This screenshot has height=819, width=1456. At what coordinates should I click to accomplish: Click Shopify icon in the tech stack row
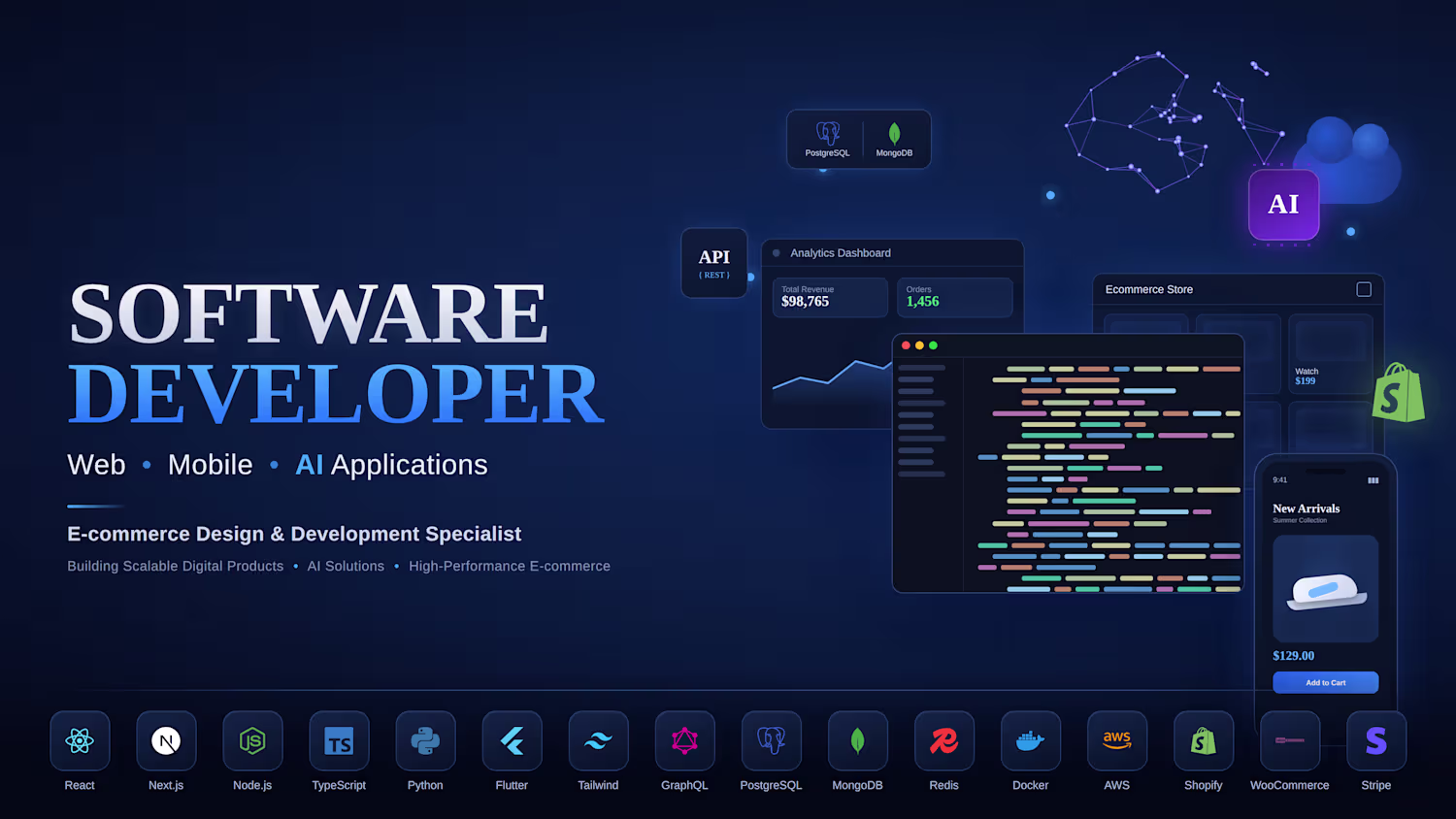[1203, 741]
